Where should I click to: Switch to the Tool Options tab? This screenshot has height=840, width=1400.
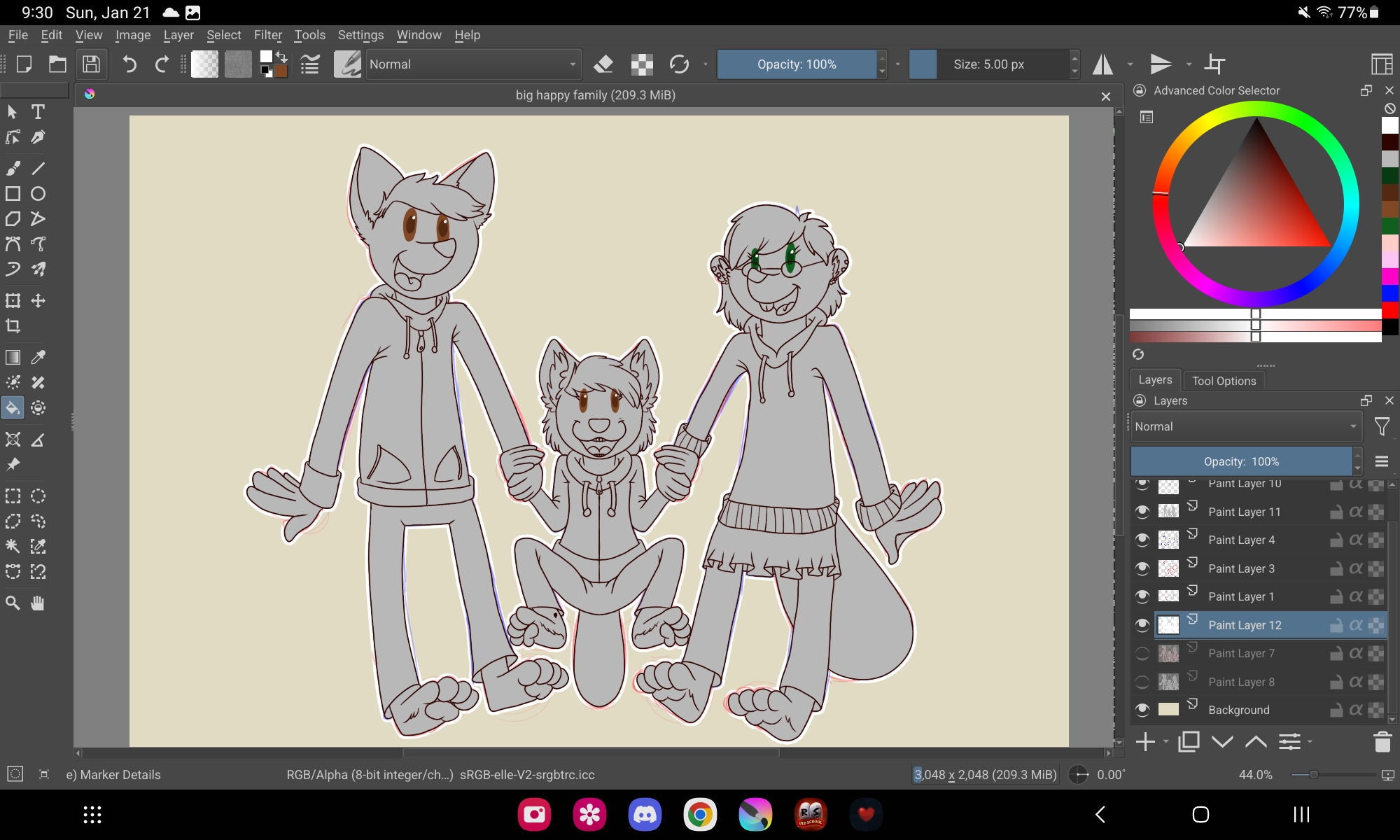click(1224, 381)
